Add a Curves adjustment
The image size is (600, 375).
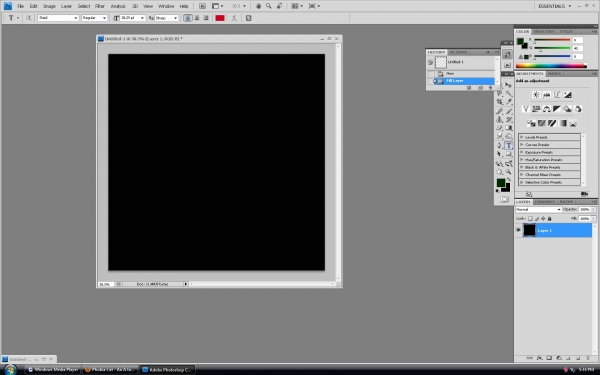tap(557, 95)
